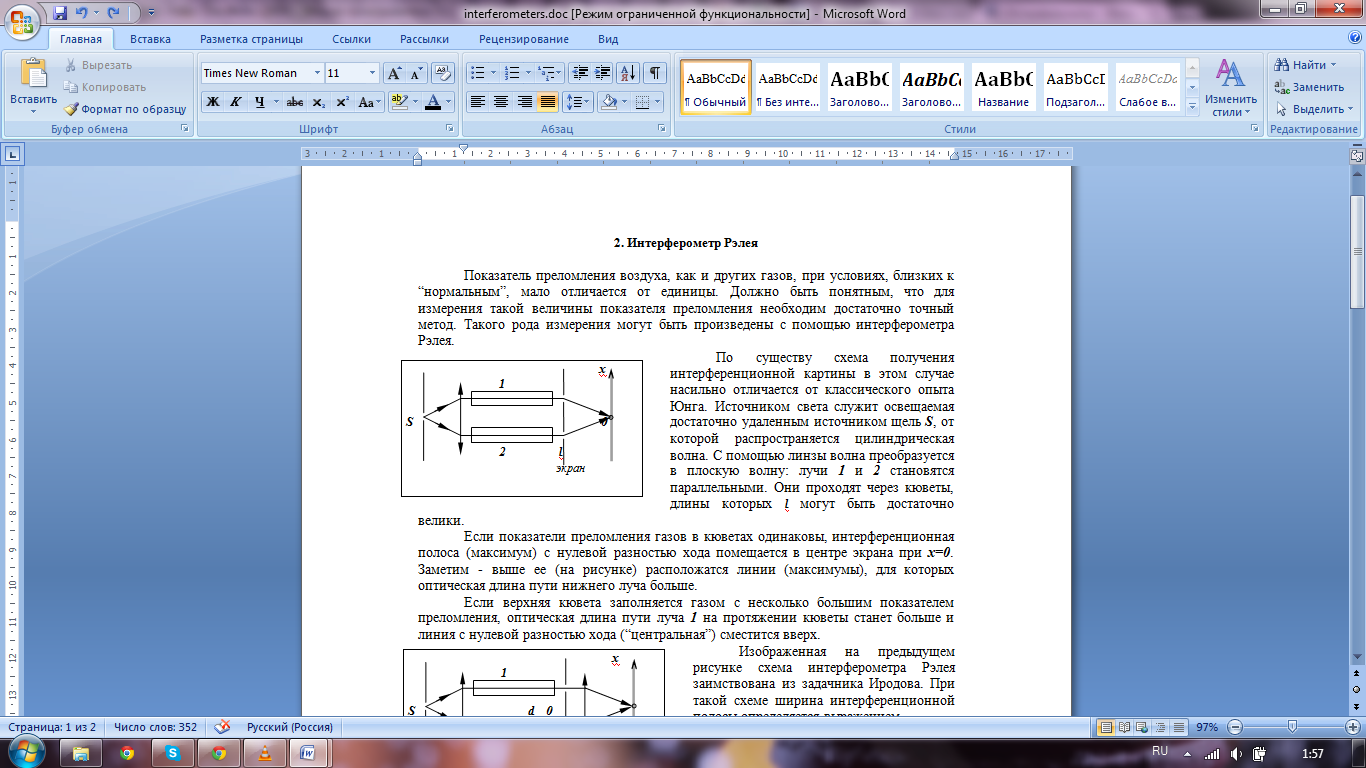Open line spacing dropdown

point(578,102)
